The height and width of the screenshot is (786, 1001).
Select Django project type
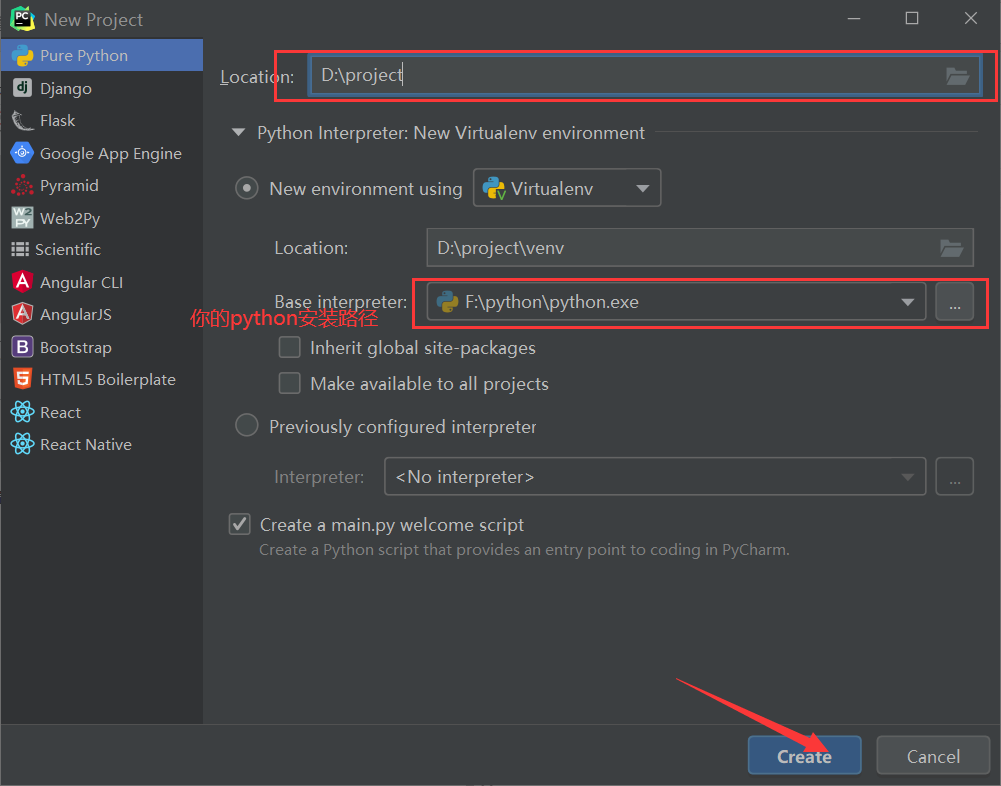[102, 88]
